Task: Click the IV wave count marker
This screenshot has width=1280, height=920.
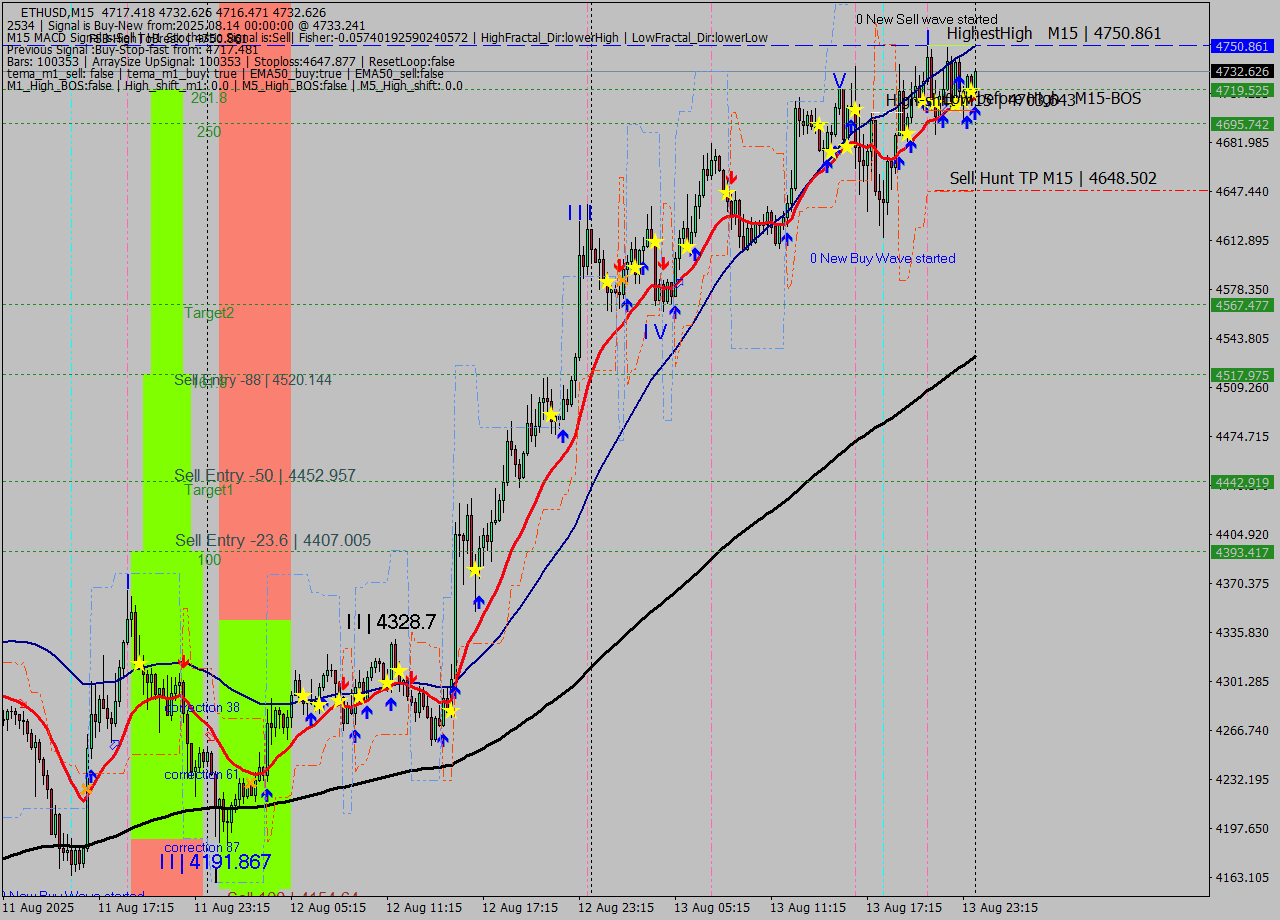Action: click(x=656, y=330)
